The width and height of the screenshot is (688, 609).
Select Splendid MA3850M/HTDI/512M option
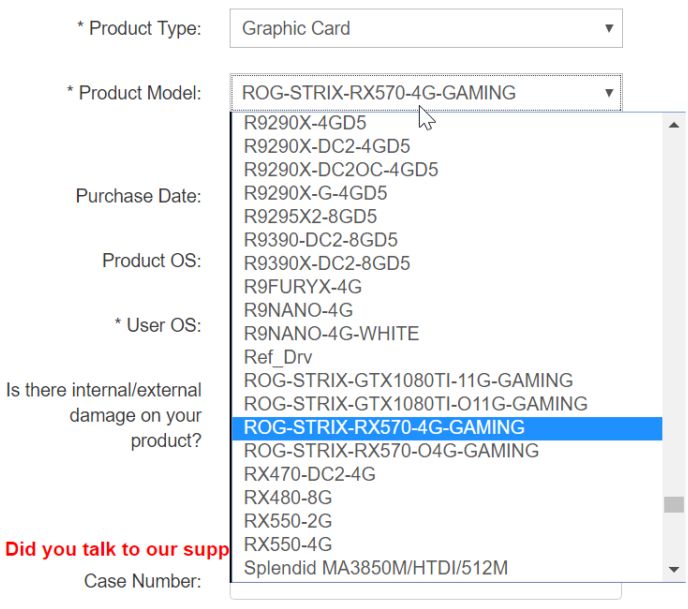(x=375, y=568)
